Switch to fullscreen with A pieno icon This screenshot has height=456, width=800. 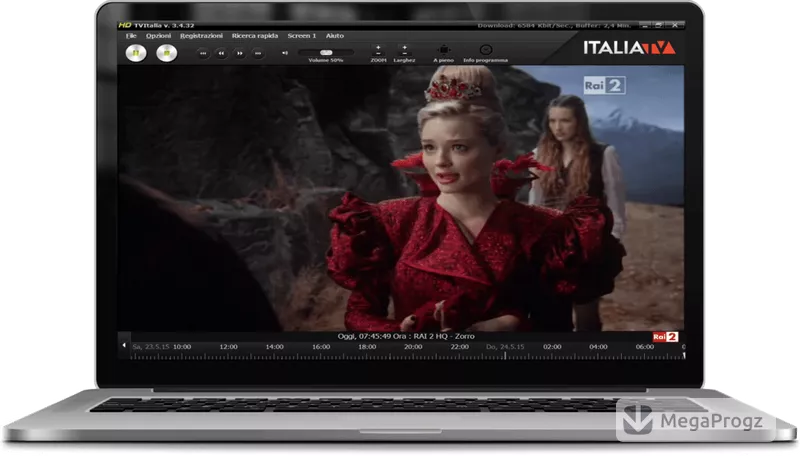(x=443, y=49)
